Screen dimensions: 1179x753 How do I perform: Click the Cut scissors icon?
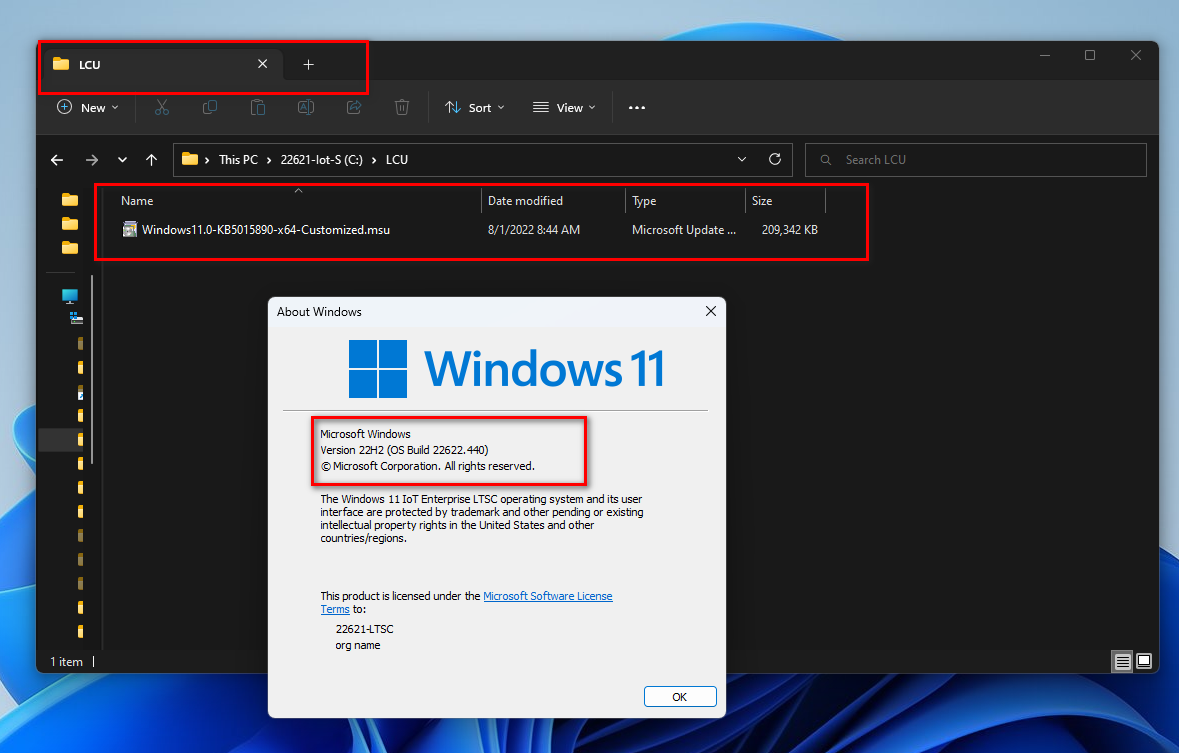(162, 108)
